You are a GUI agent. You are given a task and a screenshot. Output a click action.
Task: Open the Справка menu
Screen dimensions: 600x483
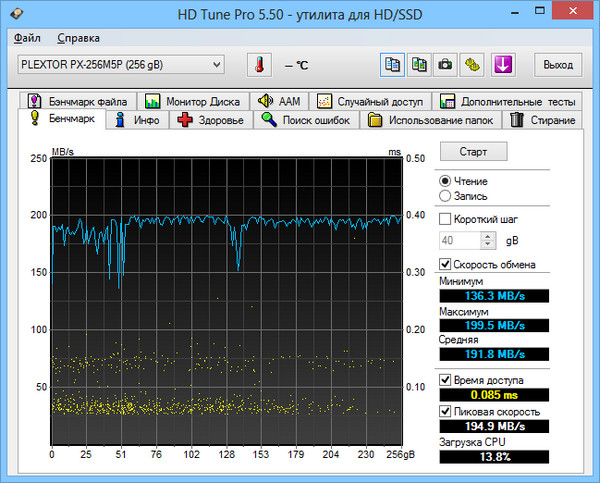click(78, 38)
